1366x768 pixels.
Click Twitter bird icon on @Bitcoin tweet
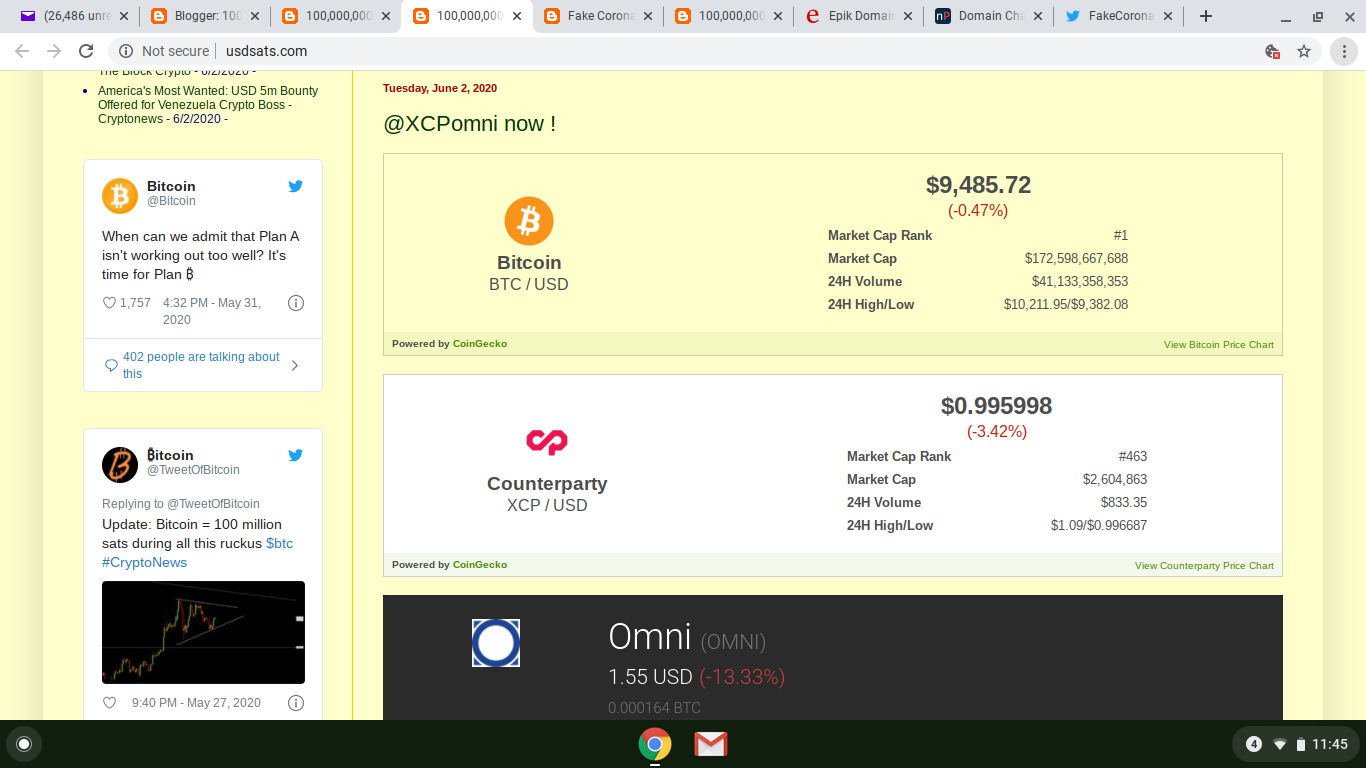[296, 186]
